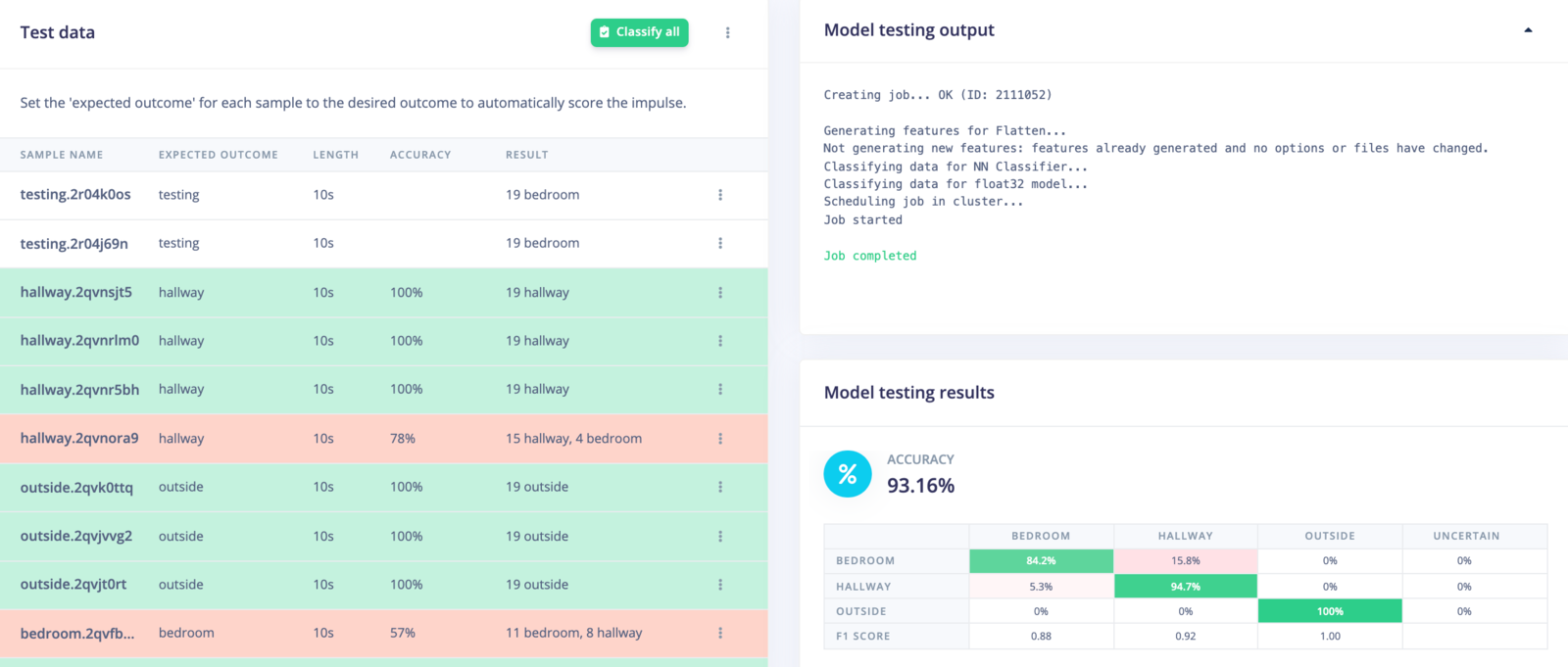Viewport: 1568px width, 667px height.
Task: Open row menu for testing.2r04k0os
Action: click(720, 195)
